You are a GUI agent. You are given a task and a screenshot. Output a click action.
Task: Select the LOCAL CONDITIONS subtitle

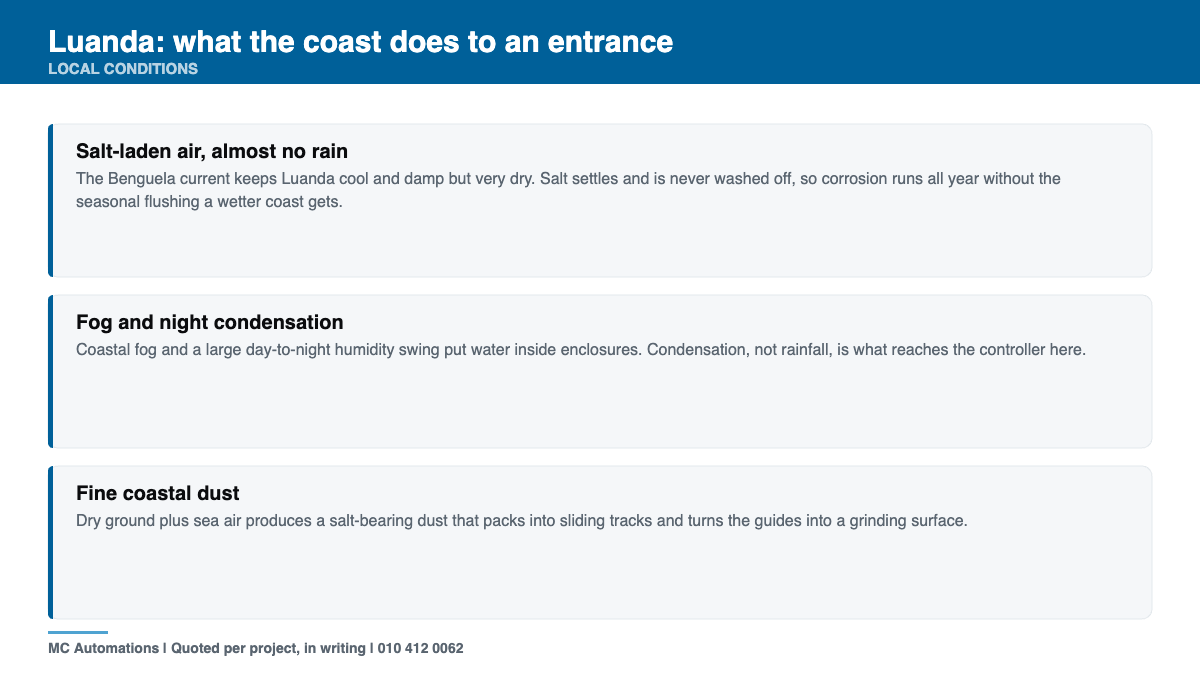tap(123, 69)
